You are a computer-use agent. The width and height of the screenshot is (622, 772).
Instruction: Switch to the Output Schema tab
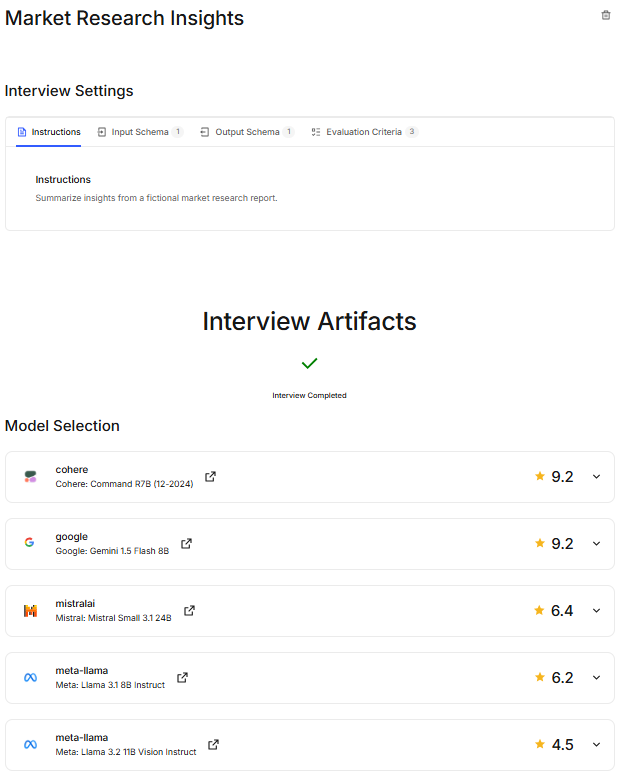246,132
